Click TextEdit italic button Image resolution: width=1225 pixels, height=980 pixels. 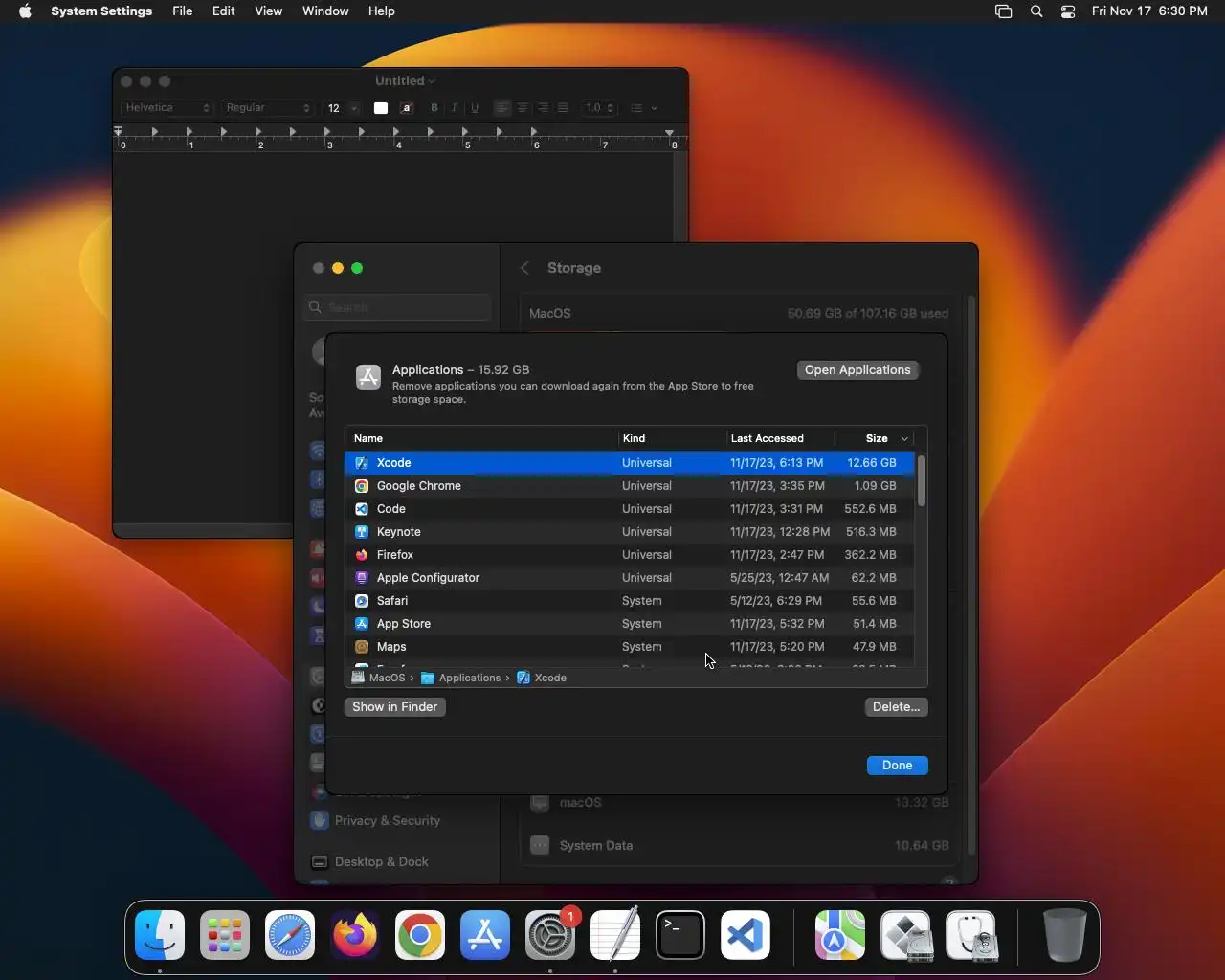click(455, 108)
